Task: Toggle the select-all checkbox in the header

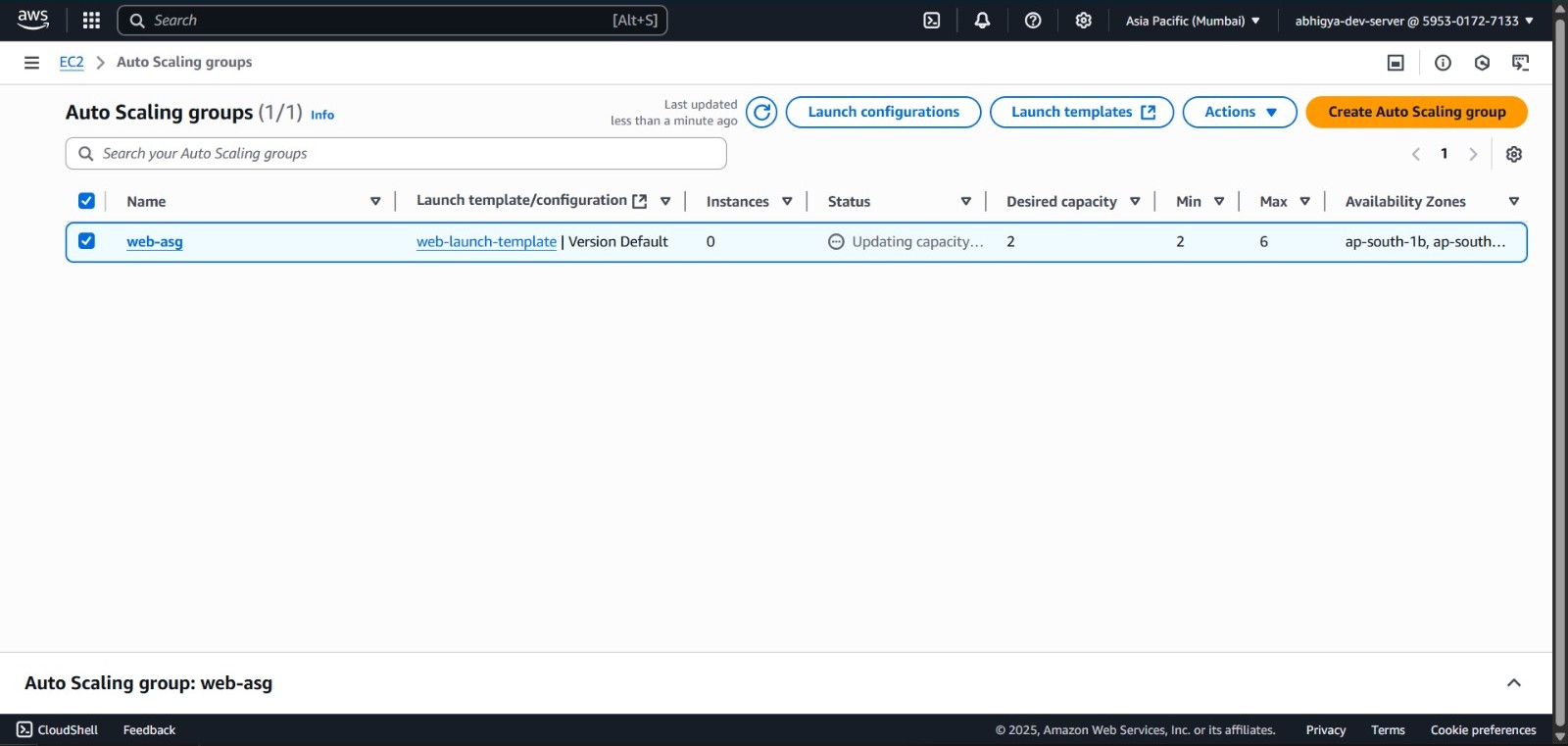Action: tap(86, 201)
